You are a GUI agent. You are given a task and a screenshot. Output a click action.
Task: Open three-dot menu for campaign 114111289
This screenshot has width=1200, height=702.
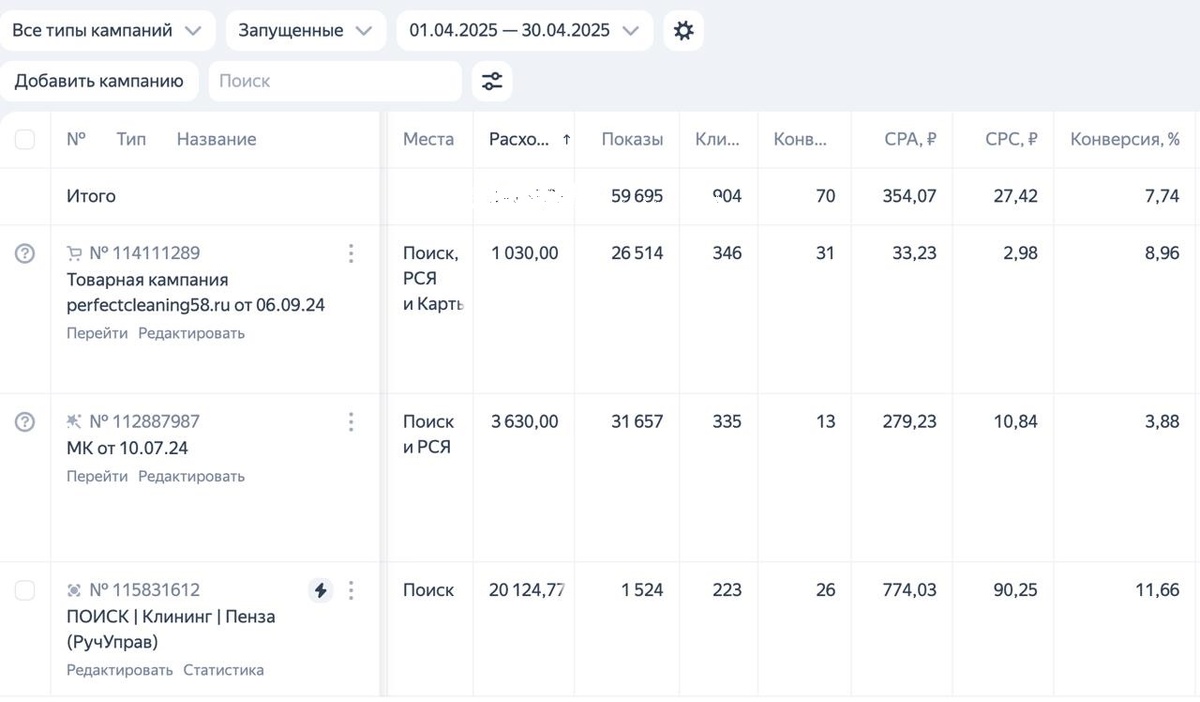tap(351, 254)
